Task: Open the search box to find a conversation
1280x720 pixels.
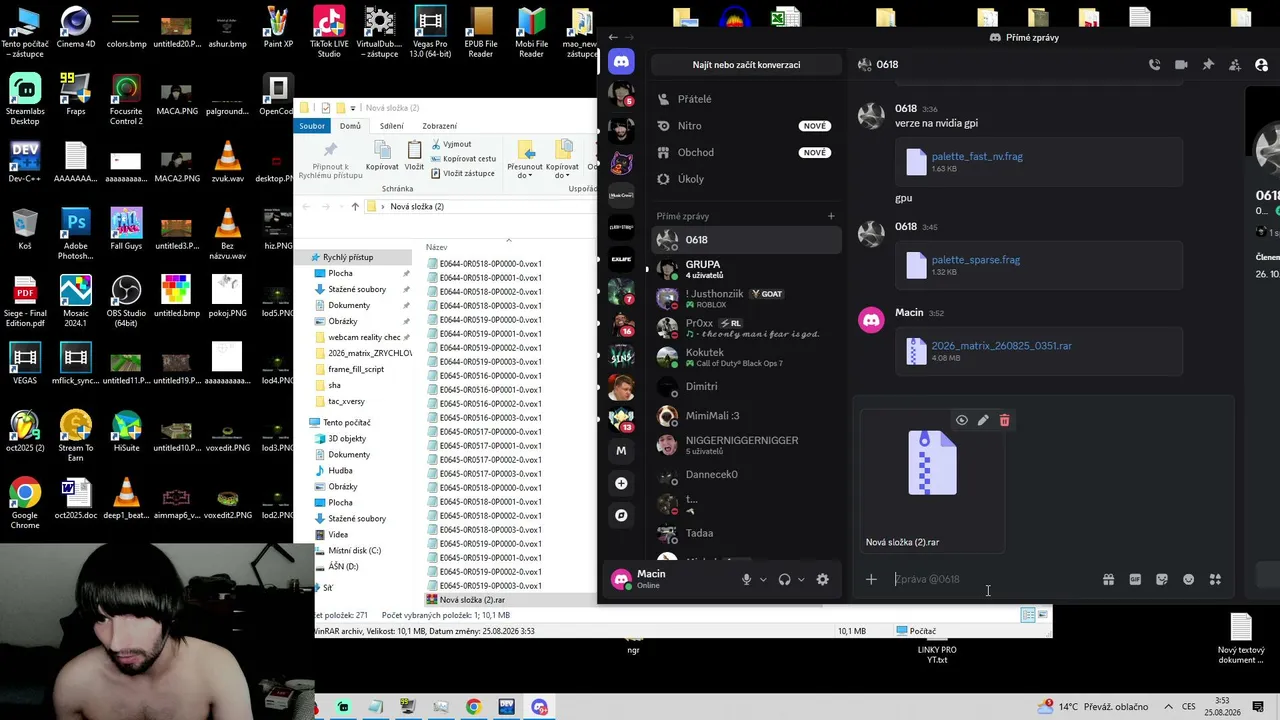Action: pyautogui.click(x=746, y=65)
